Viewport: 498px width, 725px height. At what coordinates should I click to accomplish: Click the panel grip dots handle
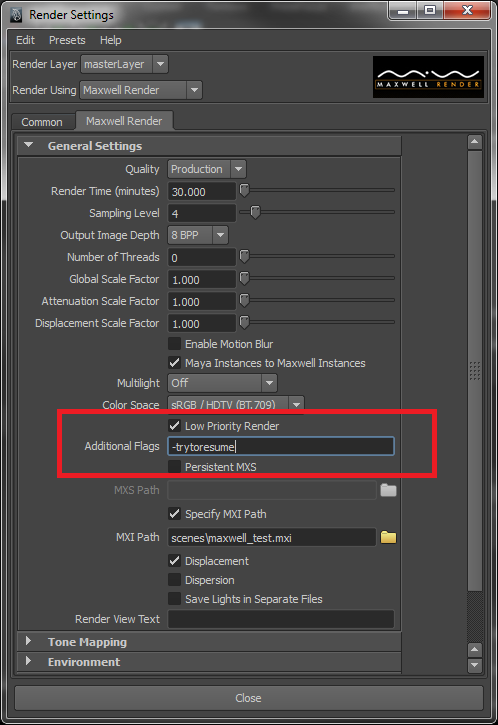coord(474,370)
